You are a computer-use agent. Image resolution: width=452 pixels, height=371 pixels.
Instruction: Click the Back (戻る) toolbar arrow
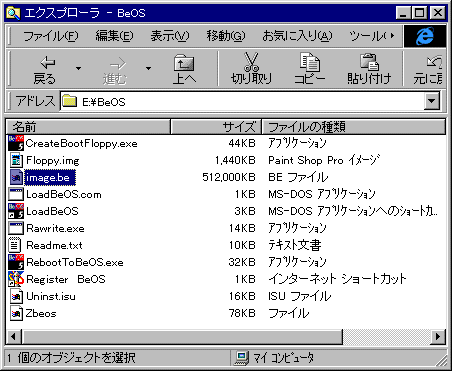pyautogui.click(x=48, y=62)
